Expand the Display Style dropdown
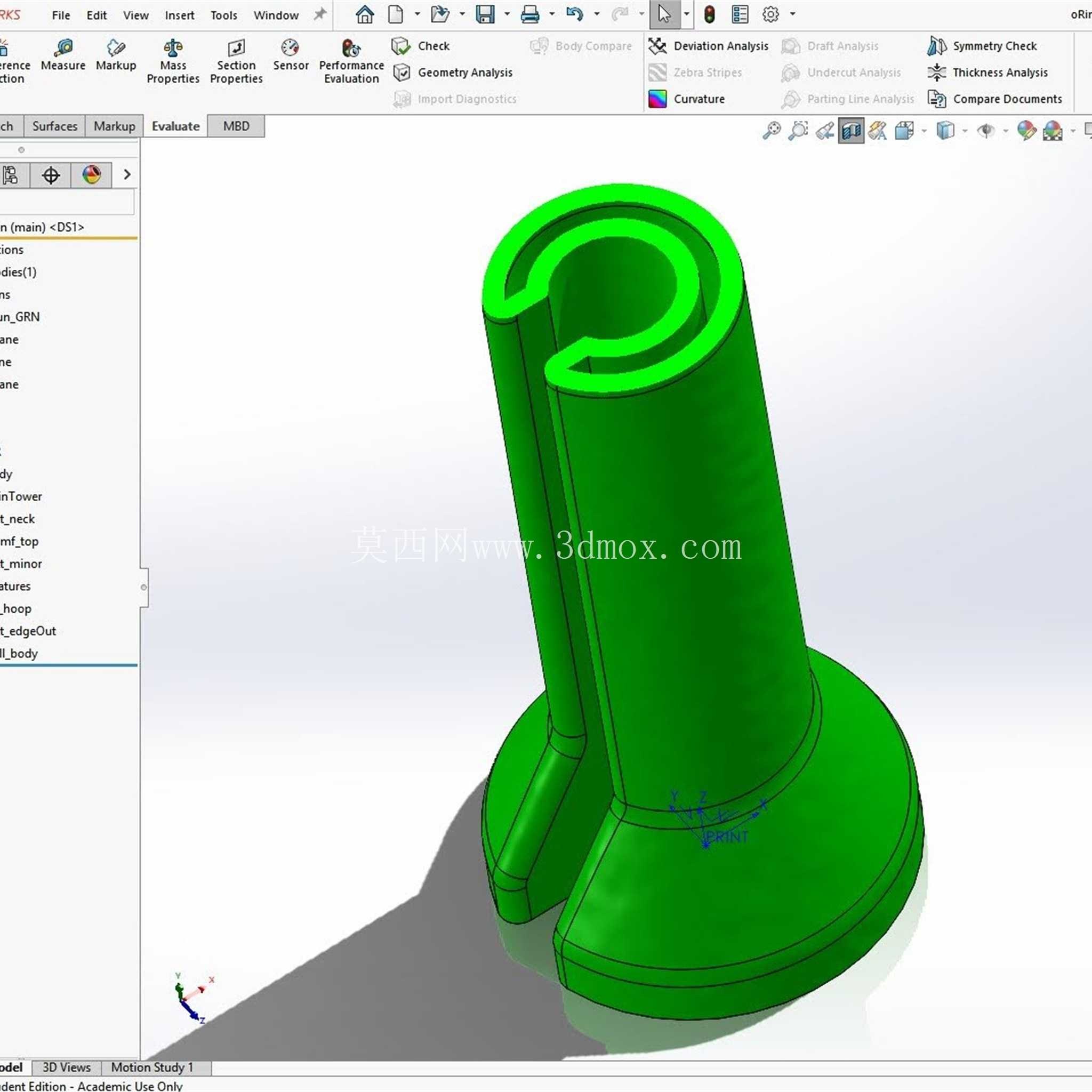The image size is (1092, 1092). [965, 131]
